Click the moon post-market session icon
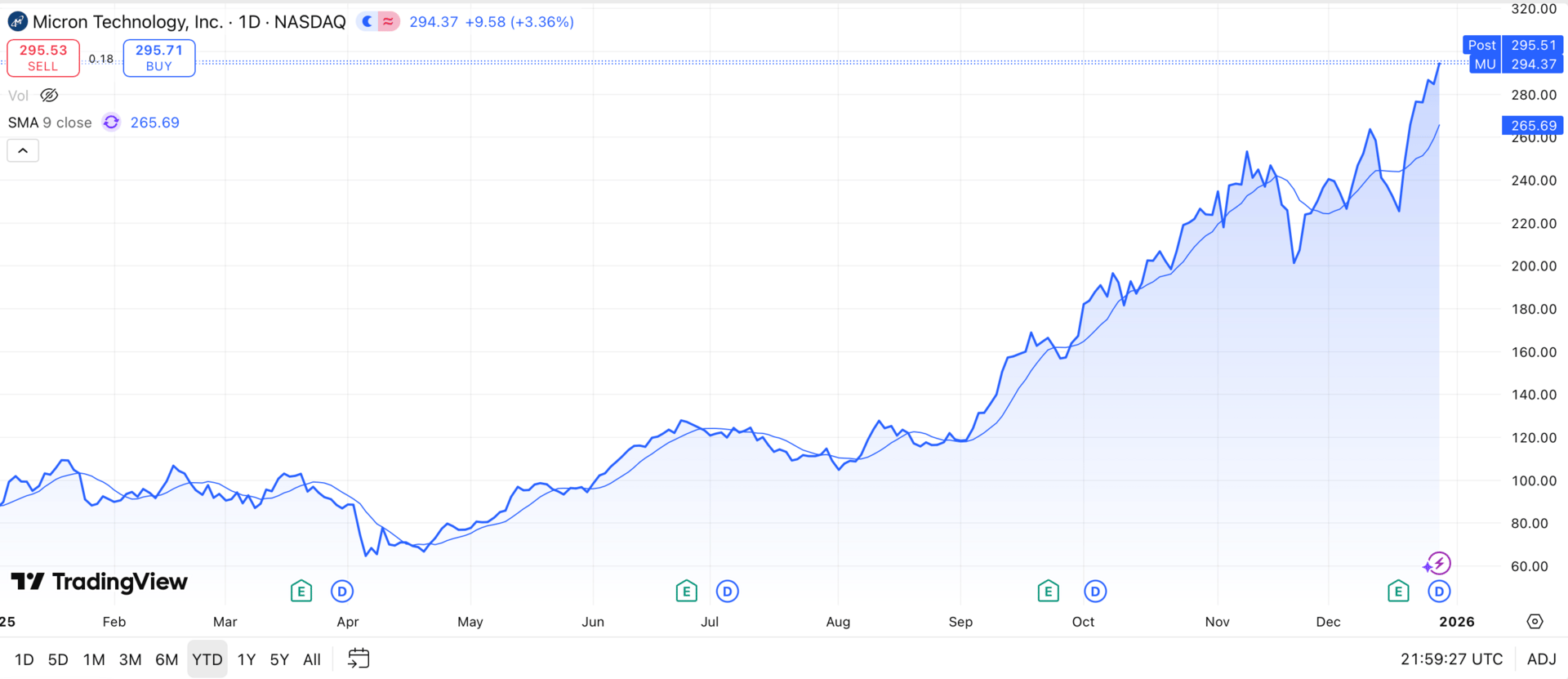 pos(367,21)
